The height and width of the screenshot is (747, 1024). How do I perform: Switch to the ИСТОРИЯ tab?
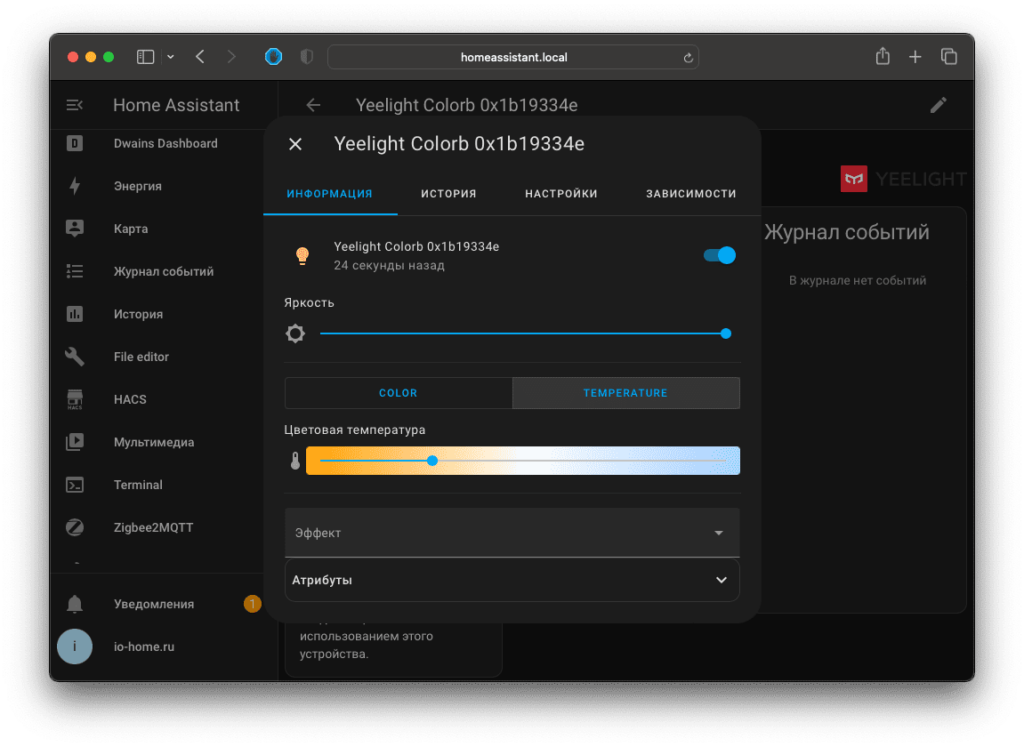[x=449, y=193]
